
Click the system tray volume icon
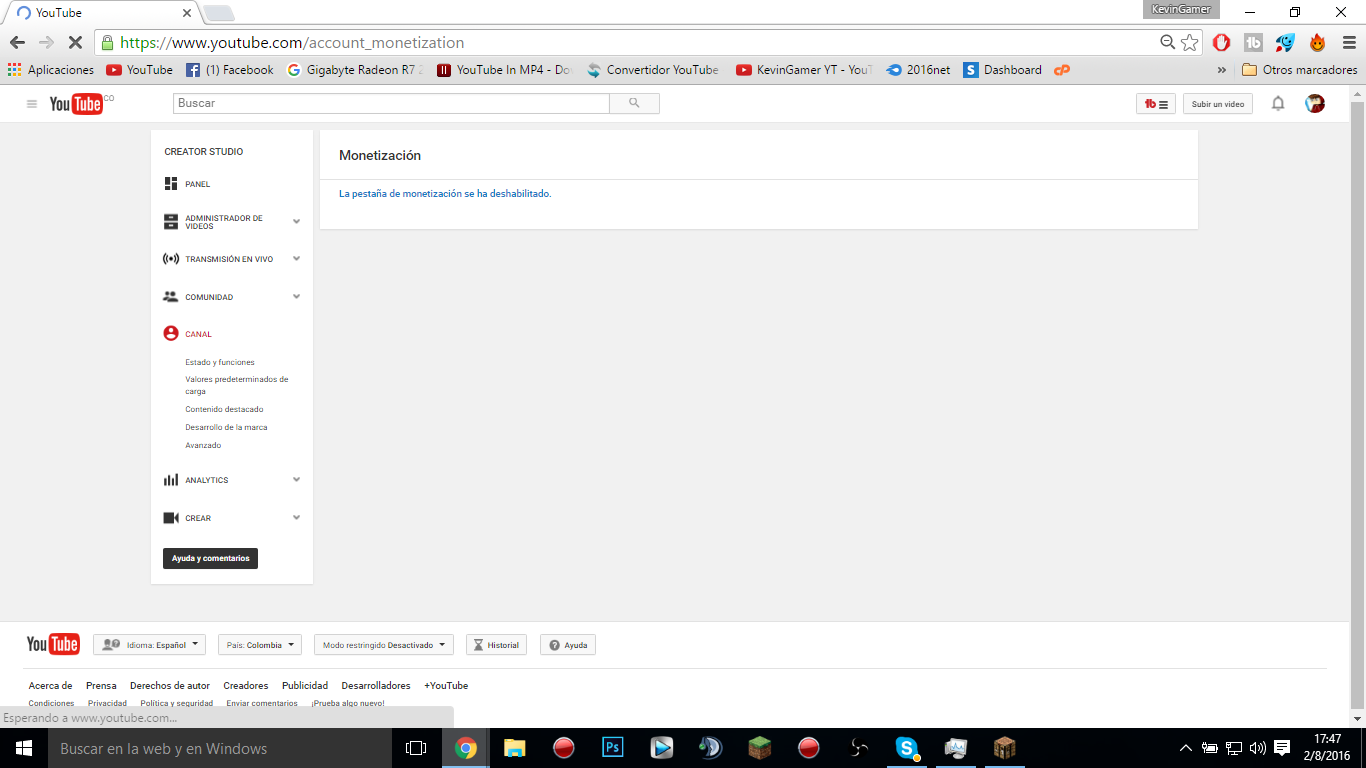[x=1258, y=748]
